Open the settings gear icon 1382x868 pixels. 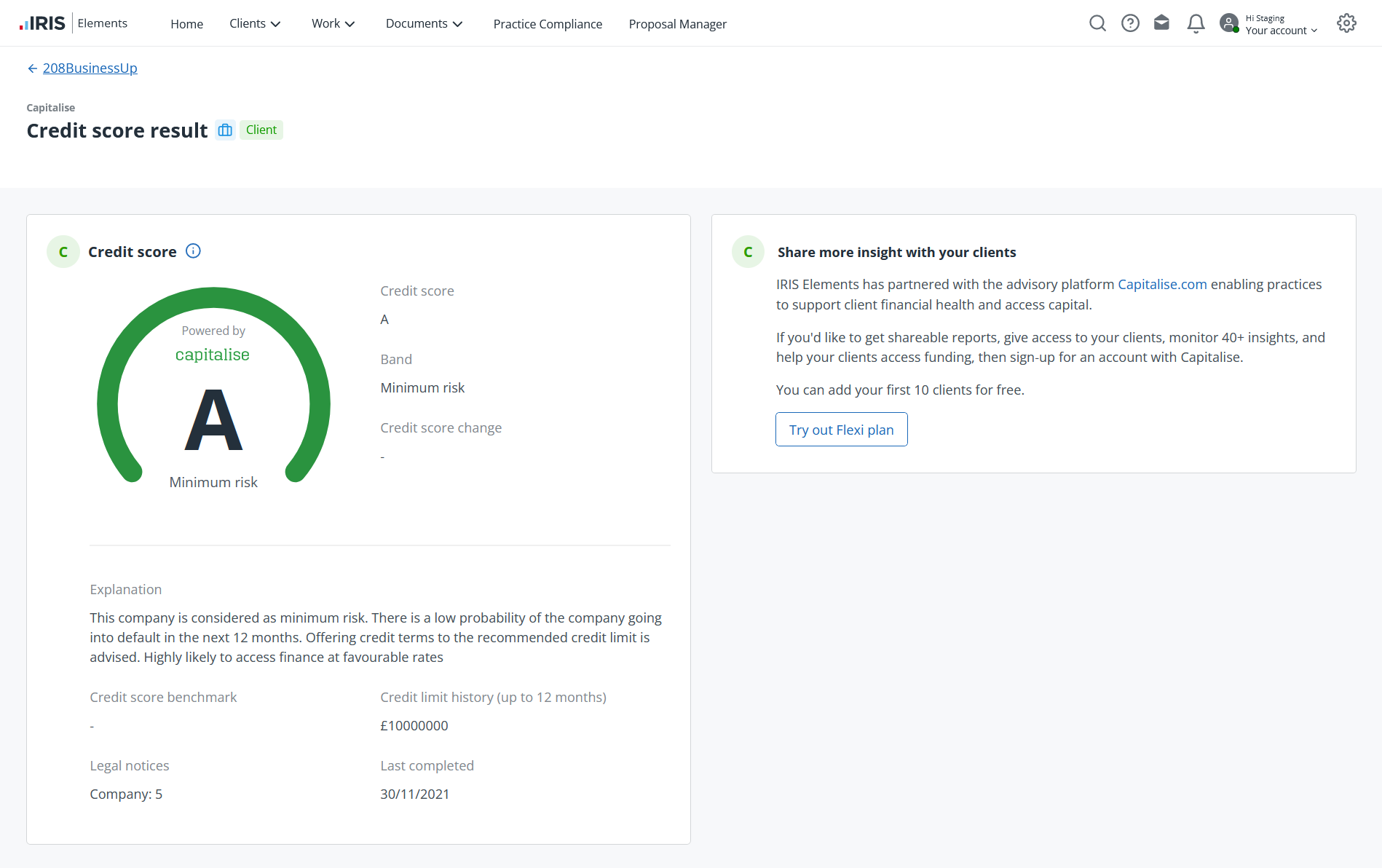click(1346, 23)
